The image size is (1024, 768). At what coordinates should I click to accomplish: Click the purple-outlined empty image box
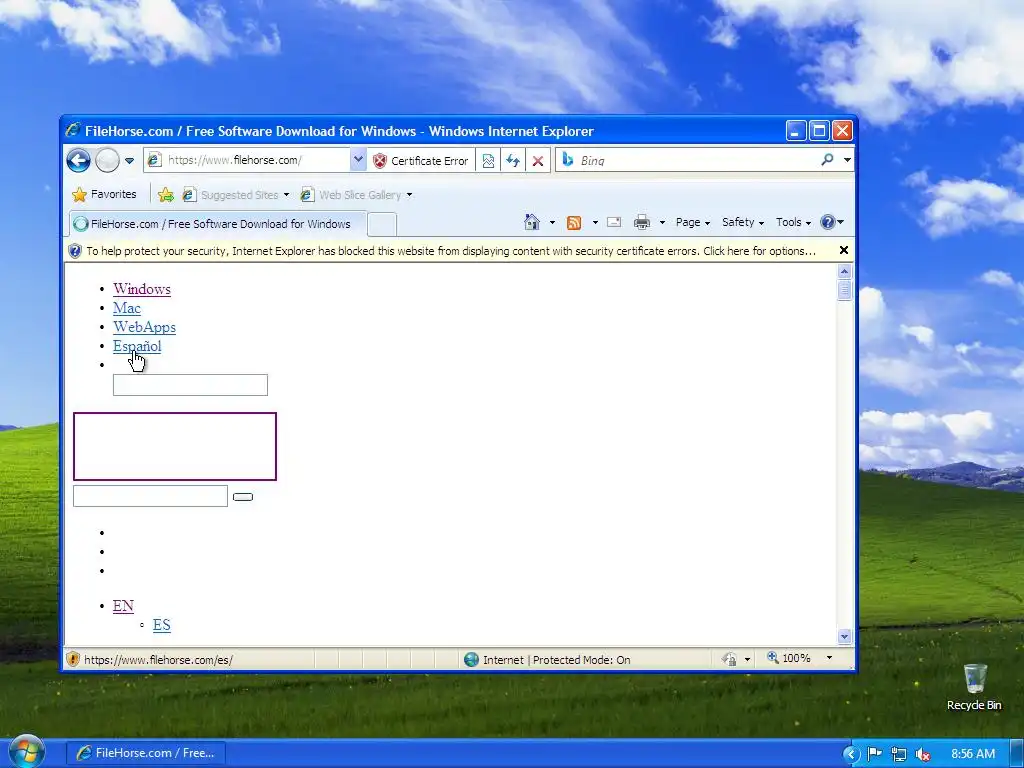tap(175, 446)
